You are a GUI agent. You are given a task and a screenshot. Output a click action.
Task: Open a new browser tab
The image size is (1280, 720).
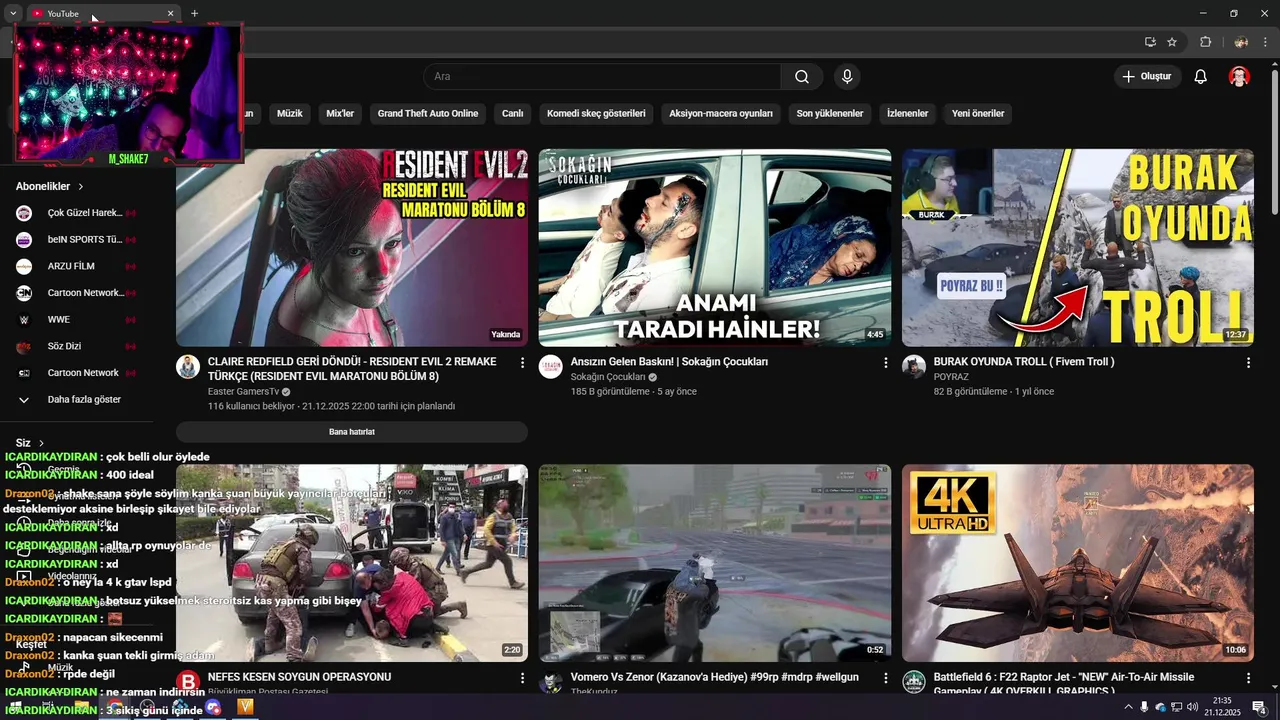[x=194, y=13]
